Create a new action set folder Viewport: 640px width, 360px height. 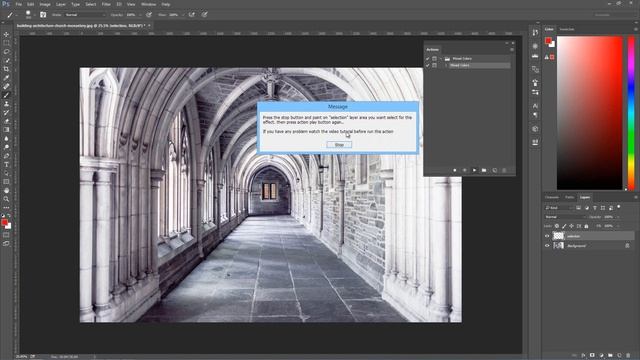point(484,170)
